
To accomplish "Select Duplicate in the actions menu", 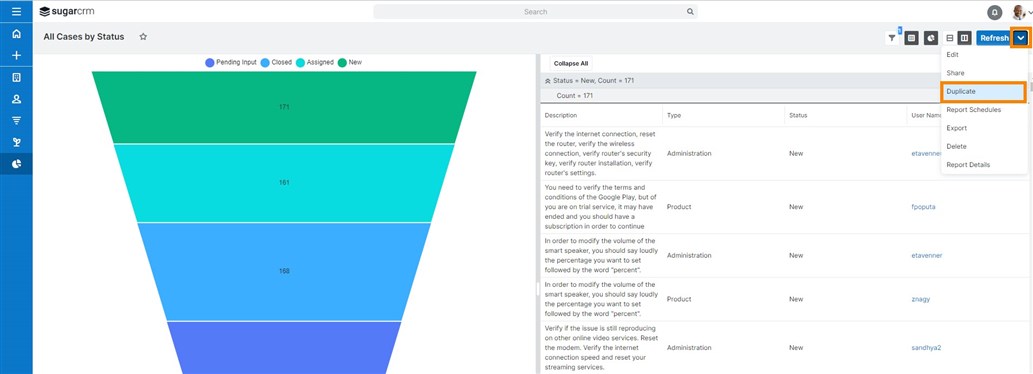I will tap(984, 92).
